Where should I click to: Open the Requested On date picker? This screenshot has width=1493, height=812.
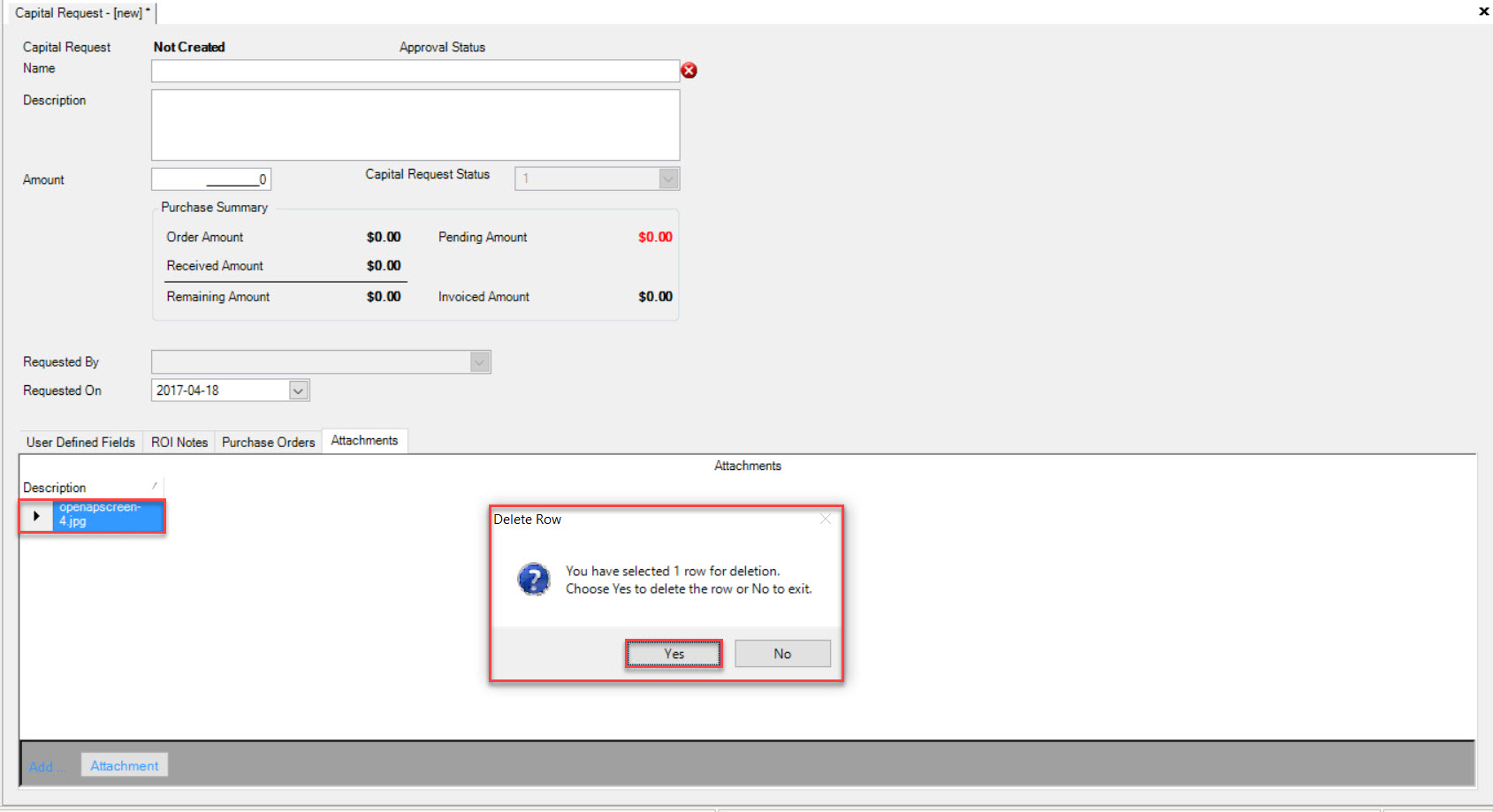pos(299,391)
